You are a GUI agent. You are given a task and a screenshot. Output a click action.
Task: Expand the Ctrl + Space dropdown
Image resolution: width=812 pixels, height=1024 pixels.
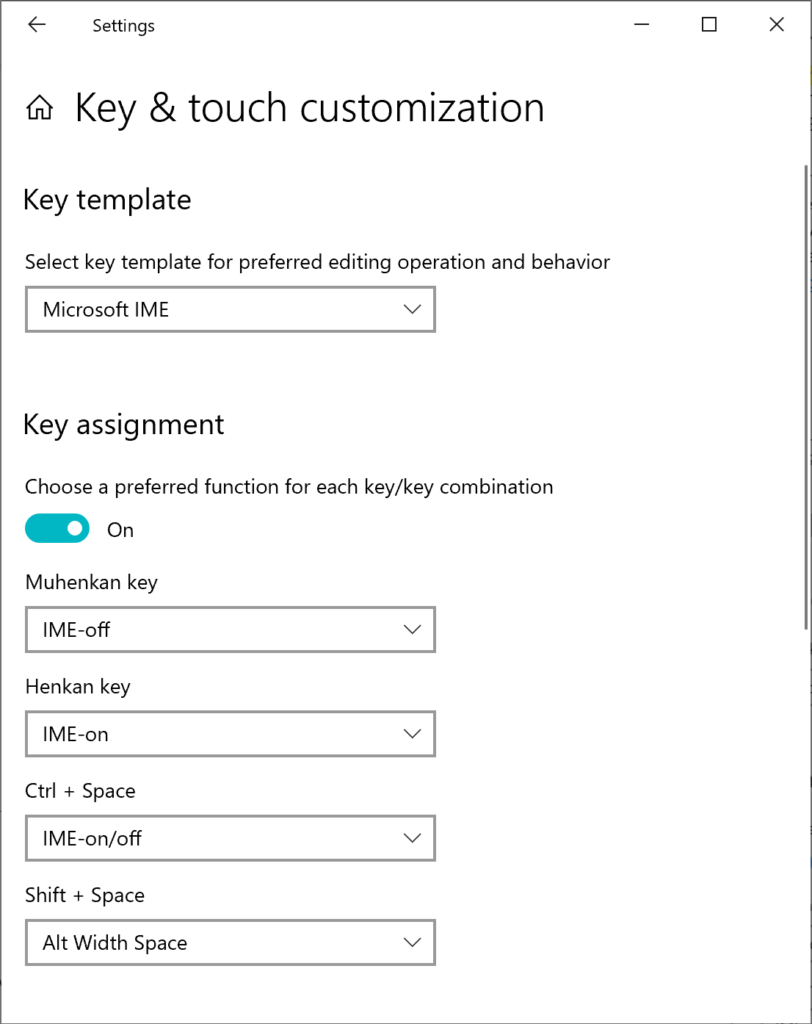coord(230,838)
